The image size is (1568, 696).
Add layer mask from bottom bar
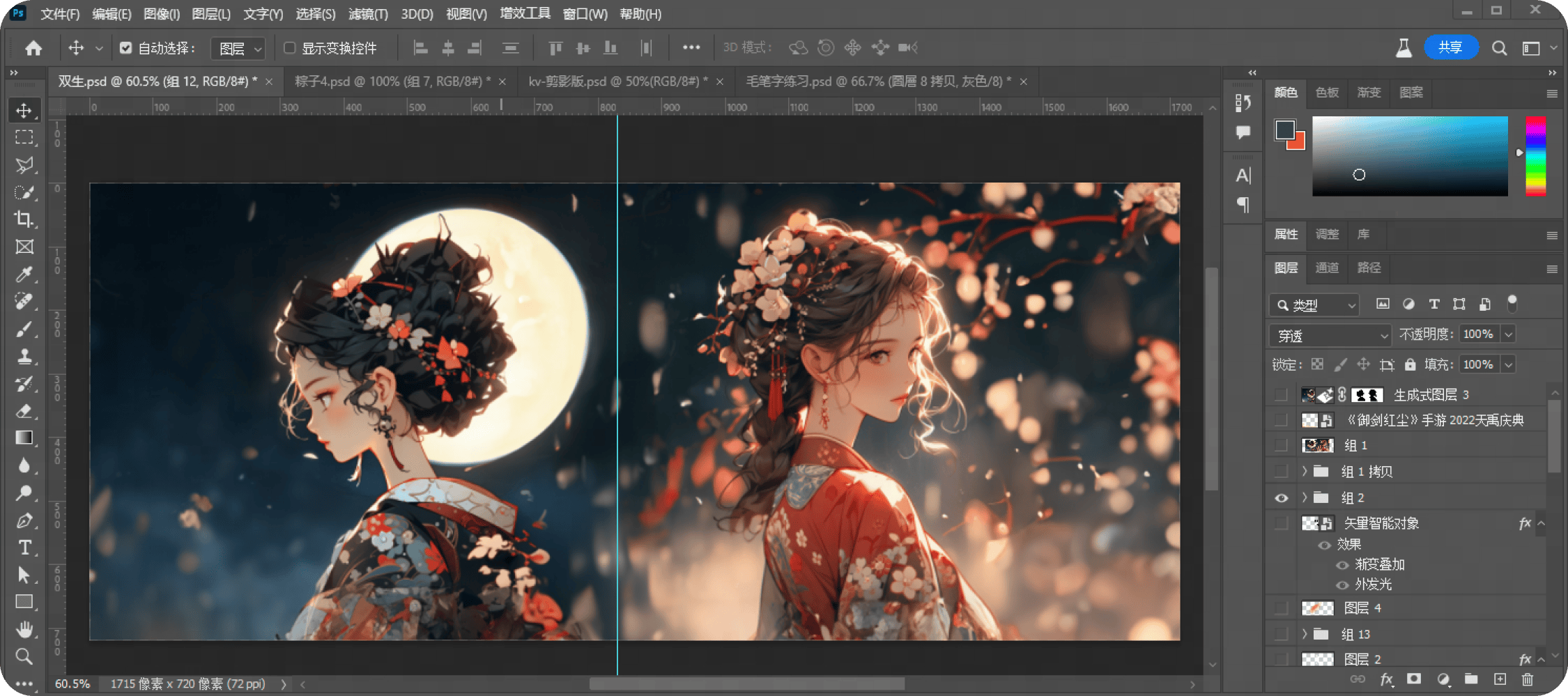1414,679
